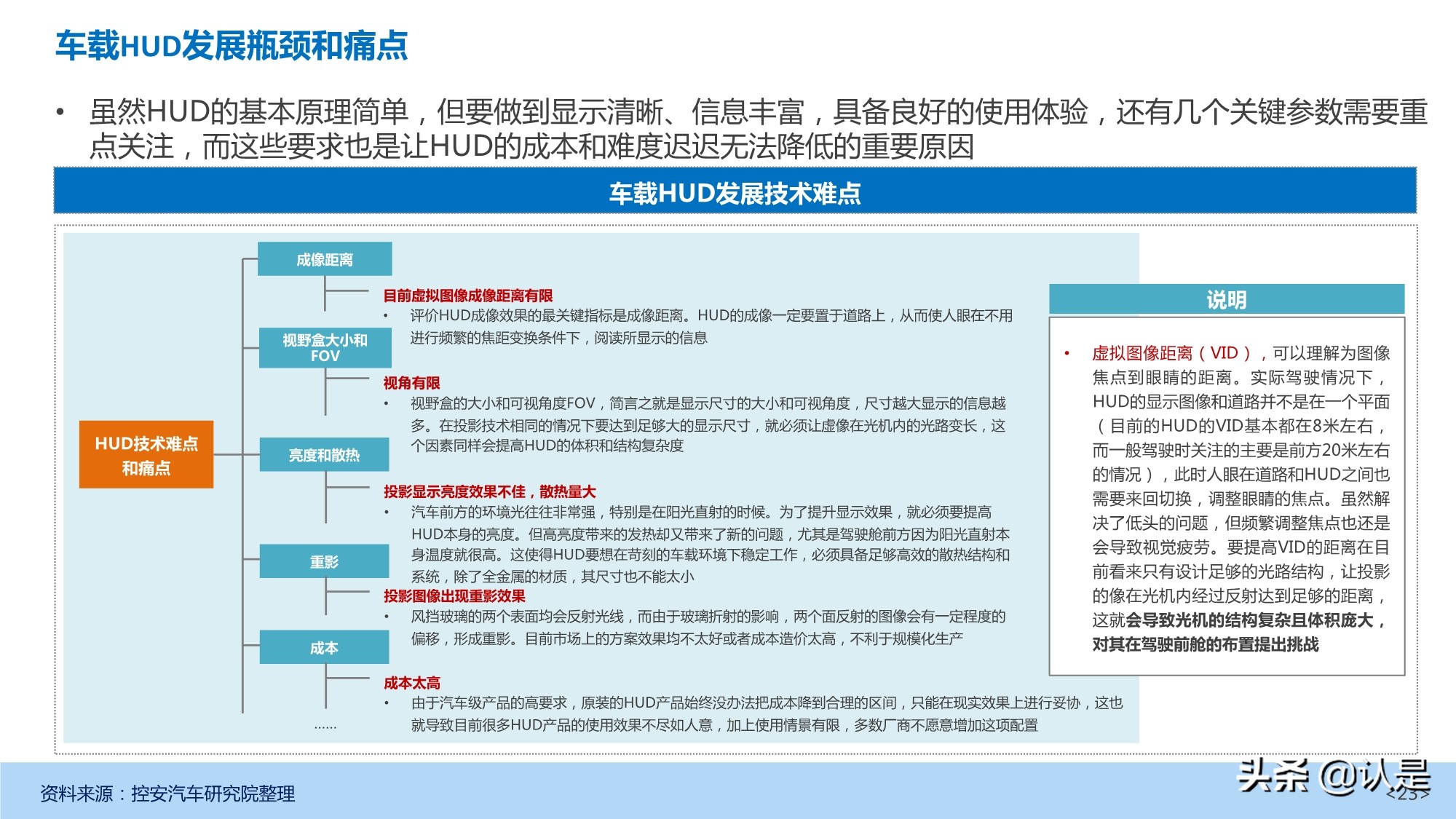Select the 成本 node box

tap(323, 646)
